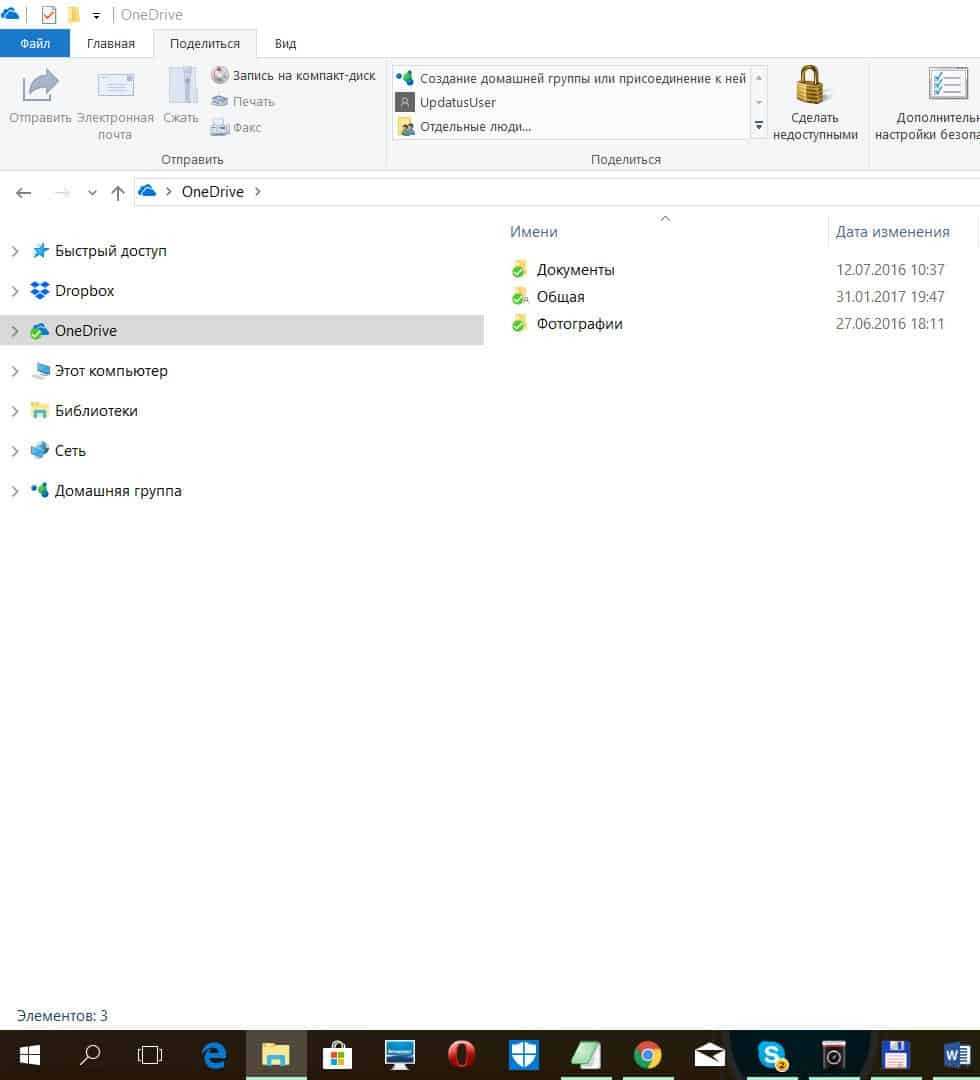Viewport: 980px width, 1080px height.
Task: Click the Электронная почта envelope icon
Action: [x=115, y=86]
